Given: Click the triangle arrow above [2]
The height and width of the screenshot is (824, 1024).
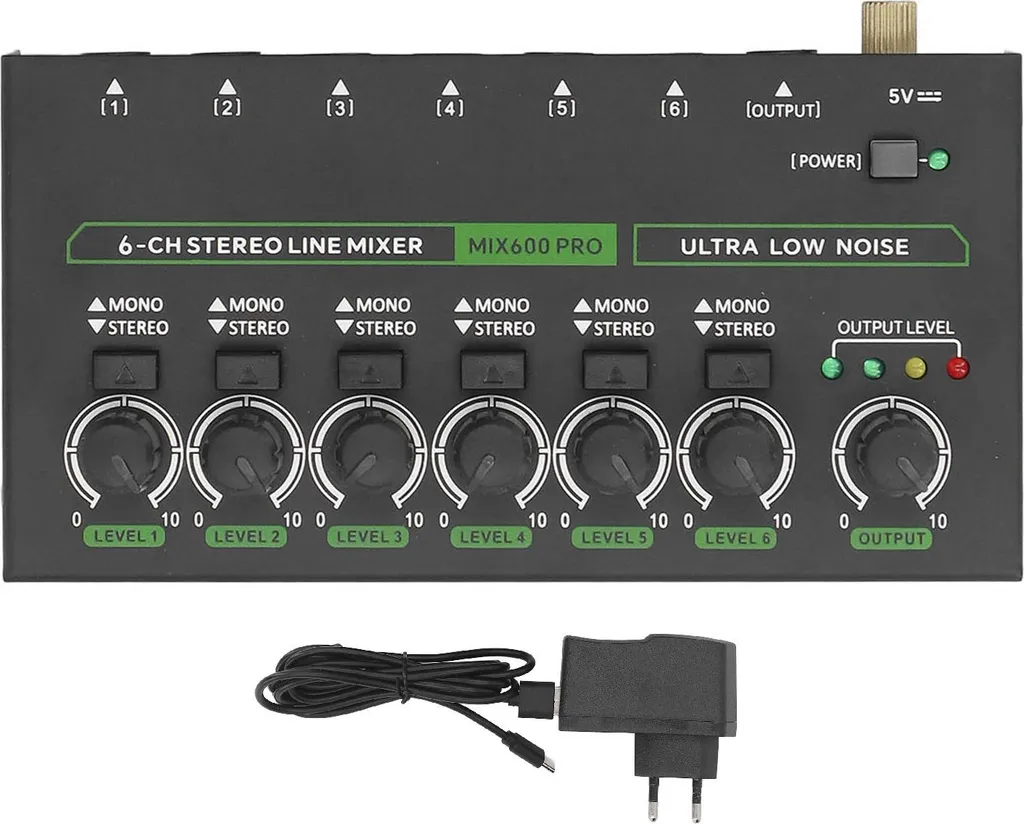Looking at the screenshot, I should 227,86.
